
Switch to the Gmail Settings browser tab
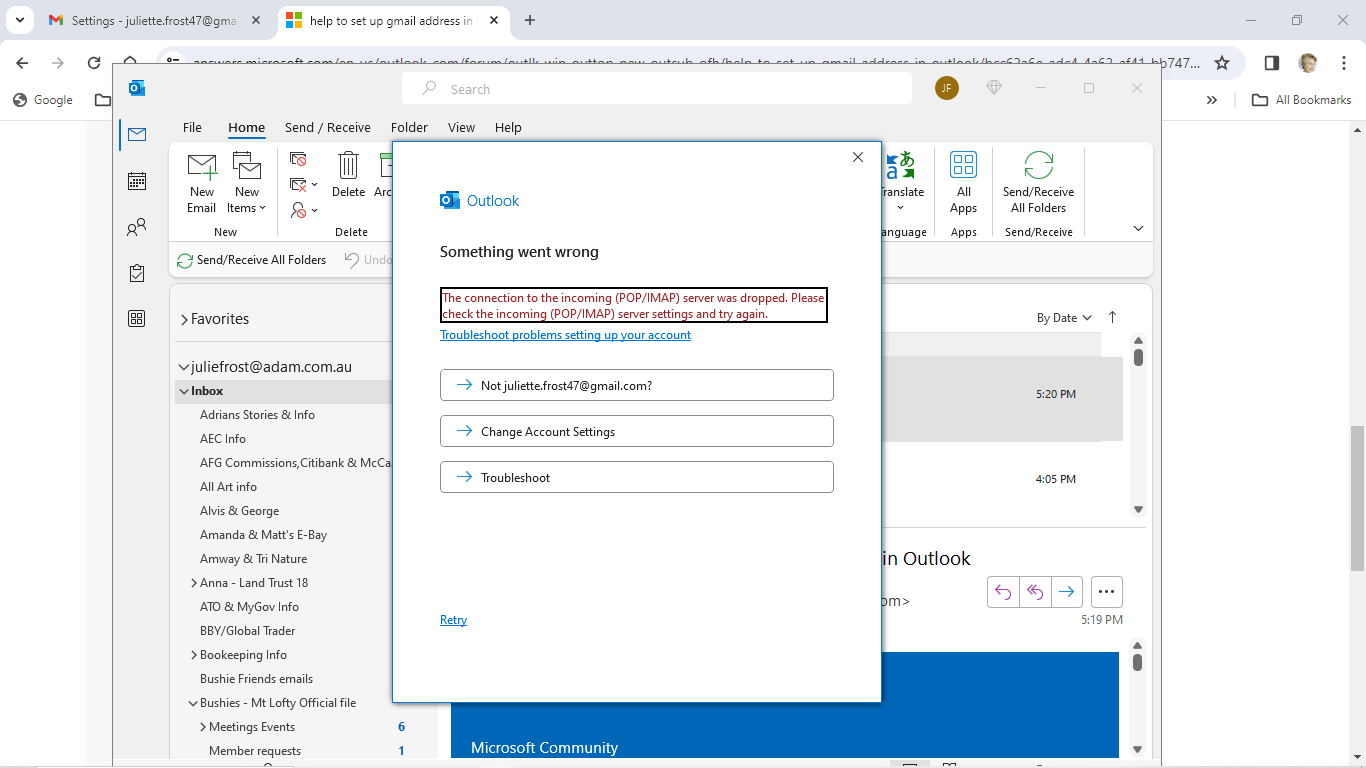coord(155,20)
